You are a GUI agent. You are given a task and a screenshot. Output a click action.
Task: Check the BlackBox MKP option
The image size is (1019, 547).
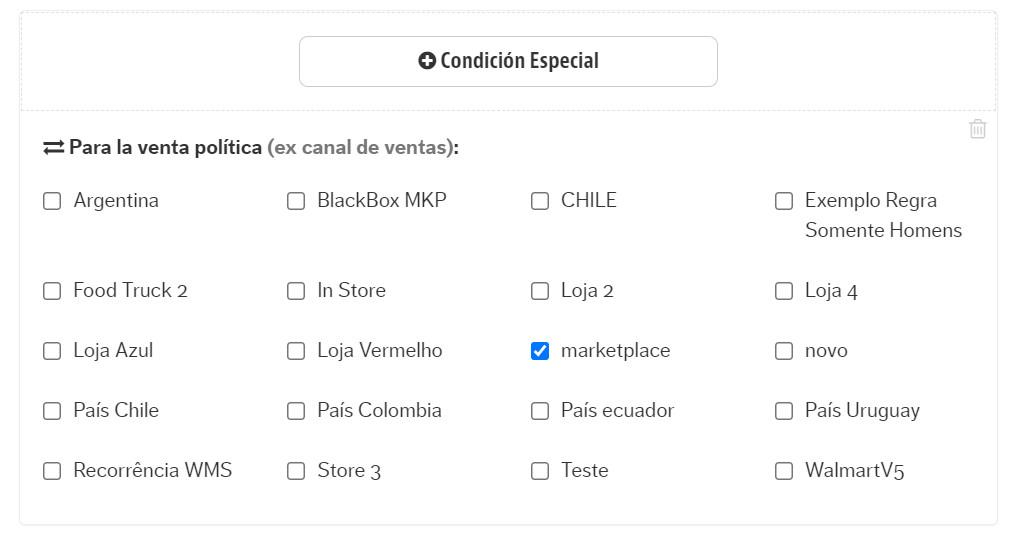[296, 201]
